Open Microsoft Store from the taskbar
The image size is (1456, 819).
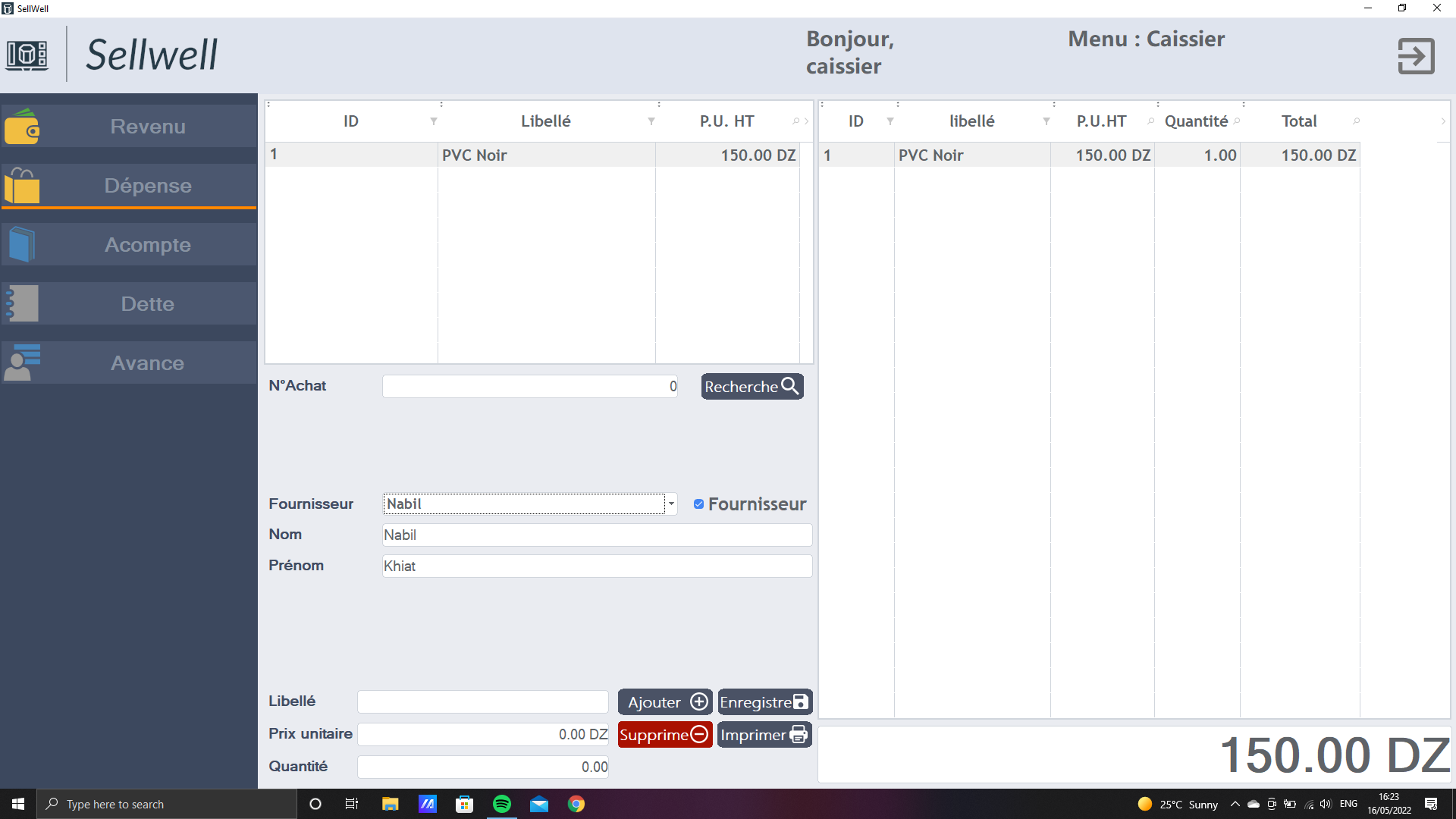point(464,804)
